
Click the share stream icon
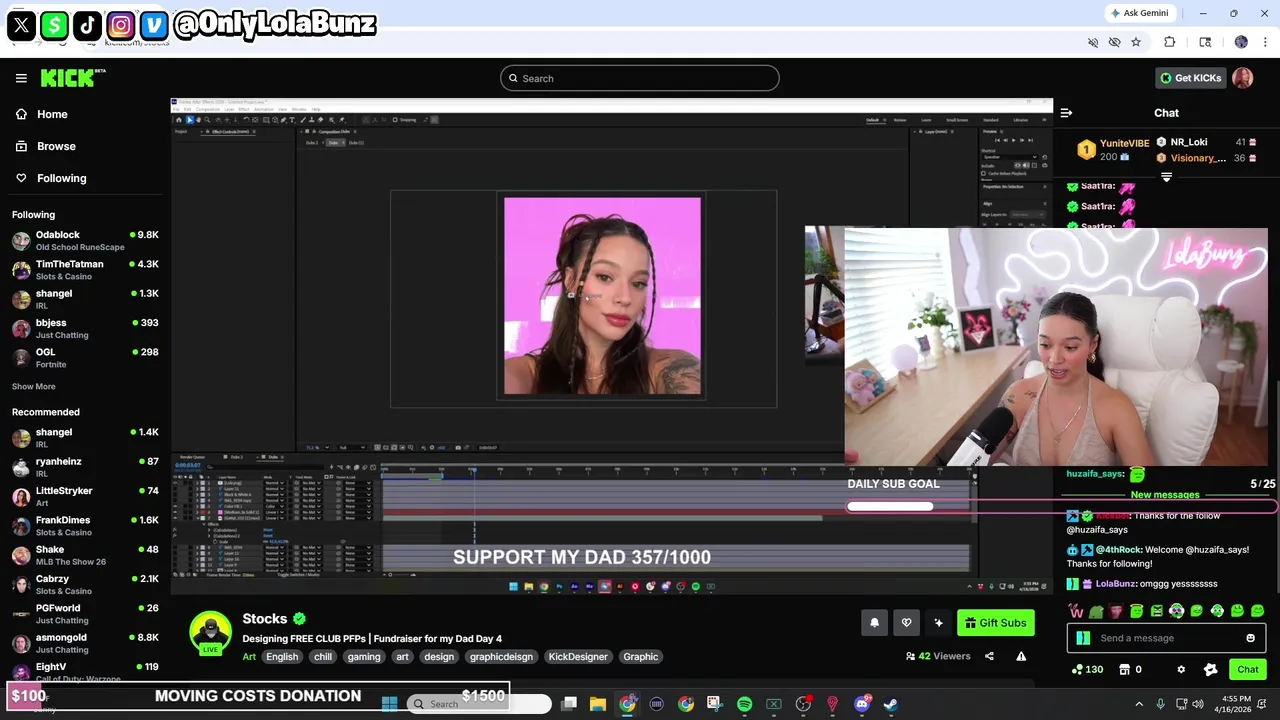(x=989, y=656)
